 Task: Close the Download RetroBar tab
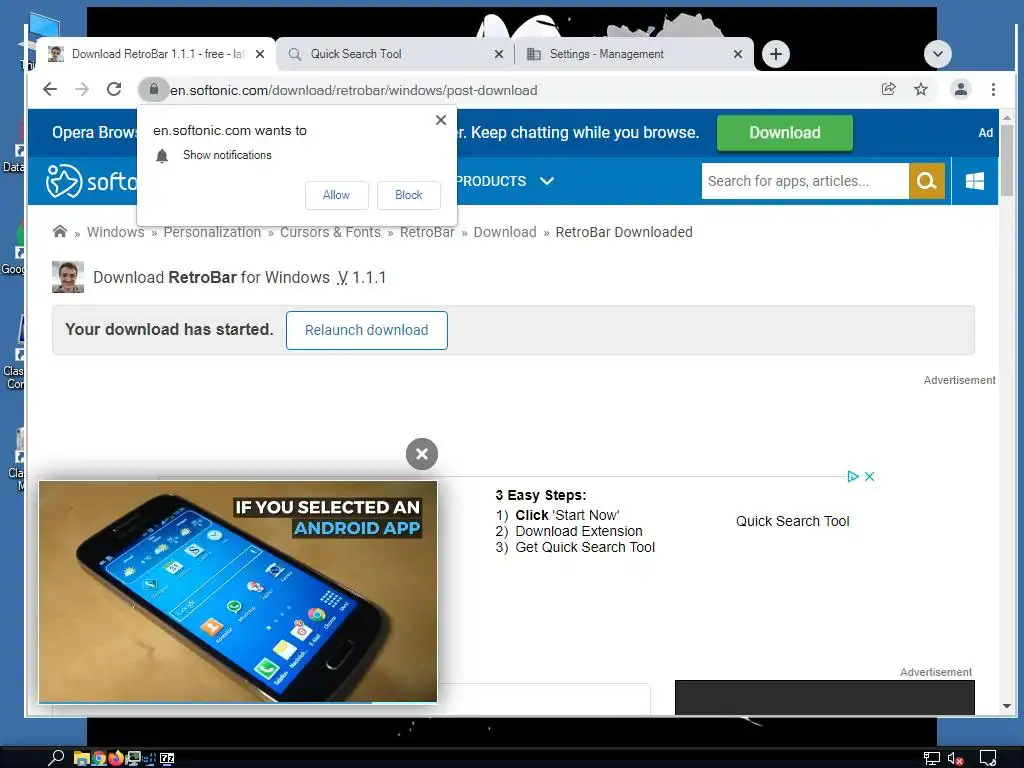click(x=260, y=54)
